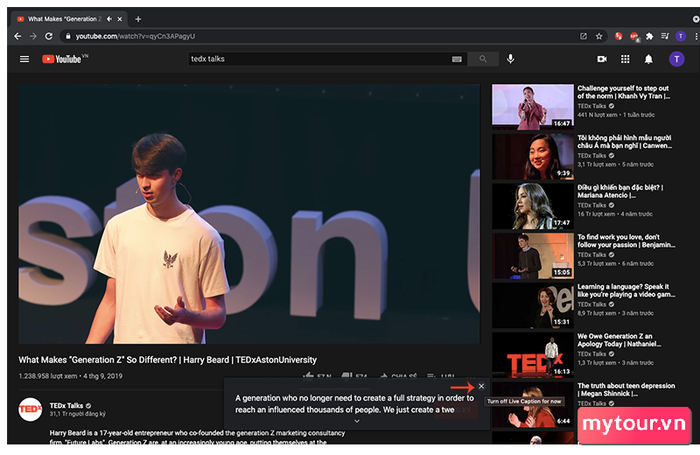Screen dimensions: 700x455
Task: Go back to the previous page
Action: (x=18, y=36)
